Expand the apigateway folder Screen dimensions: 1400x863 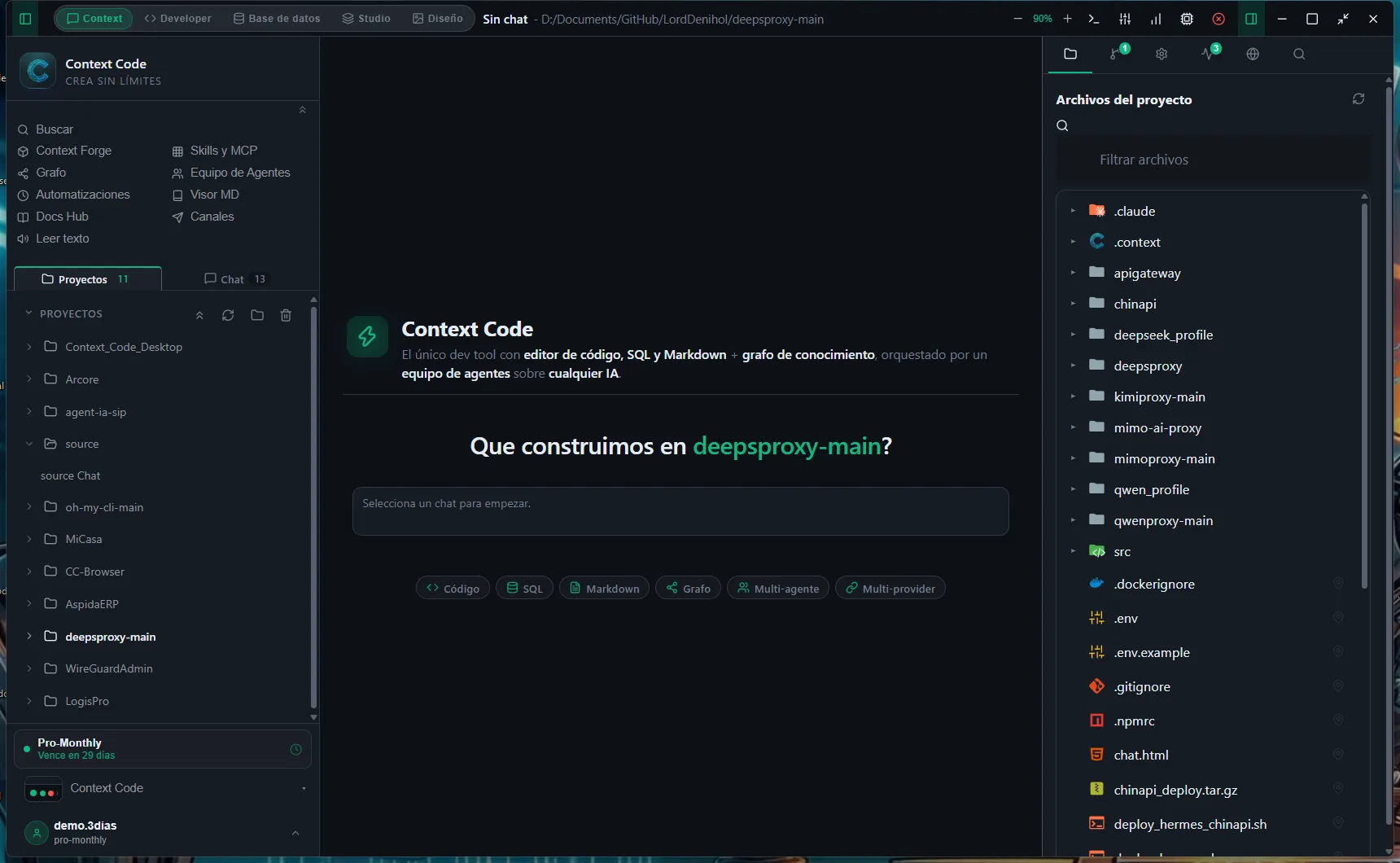1073,273
